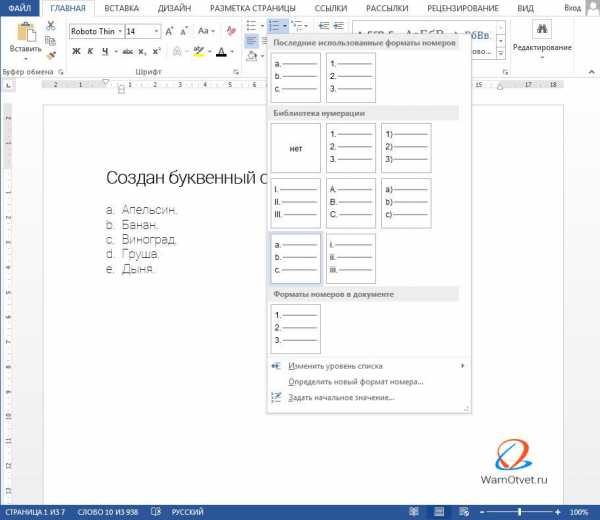Viewport: 600px width, 520px height.
Task: Increase paragraph indent icon
Action: pyautogui.click(x=338, y=26)
